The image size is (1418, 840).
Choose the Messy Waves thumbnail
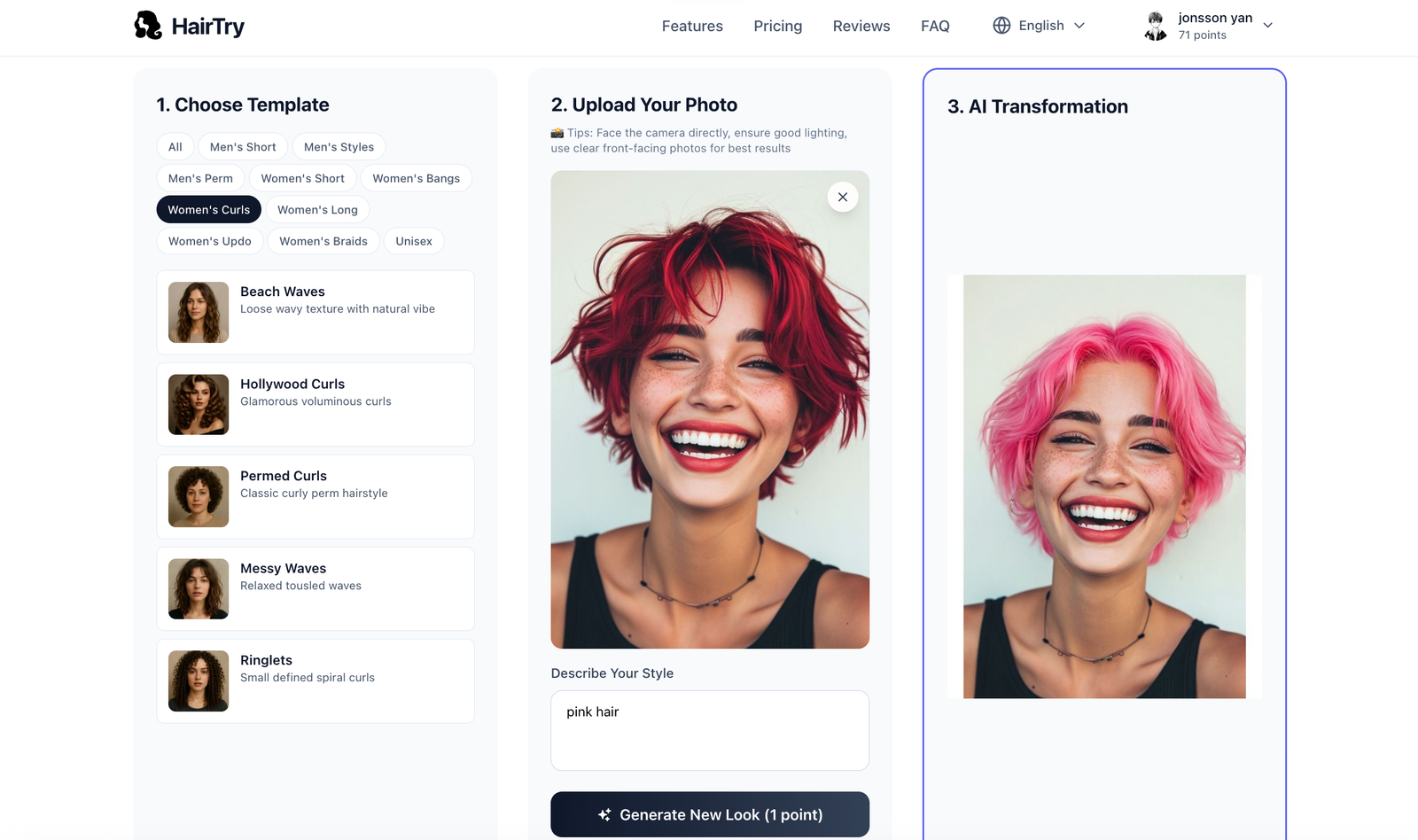pos(199,588)
